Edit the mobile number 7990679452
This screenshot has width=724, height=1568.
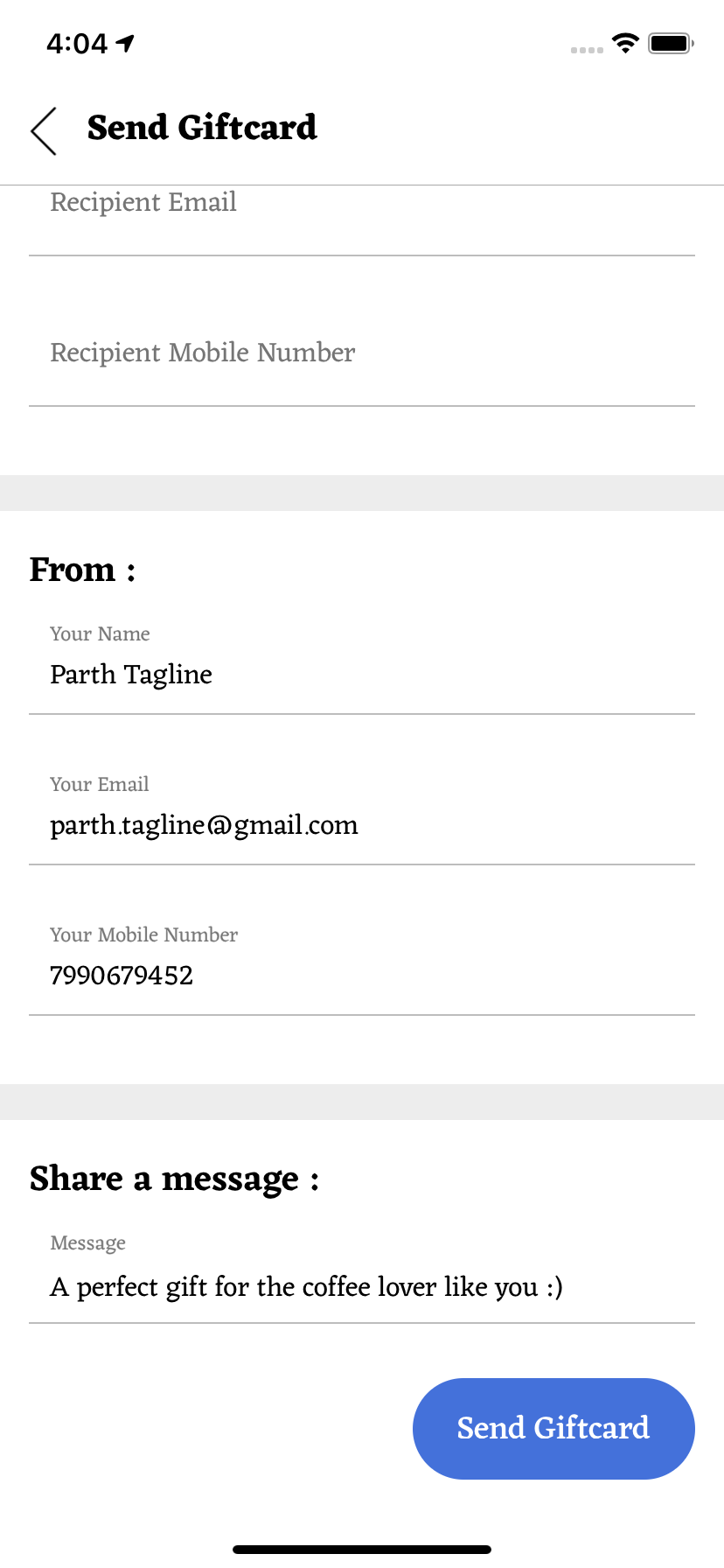click(x=122, y=976)
